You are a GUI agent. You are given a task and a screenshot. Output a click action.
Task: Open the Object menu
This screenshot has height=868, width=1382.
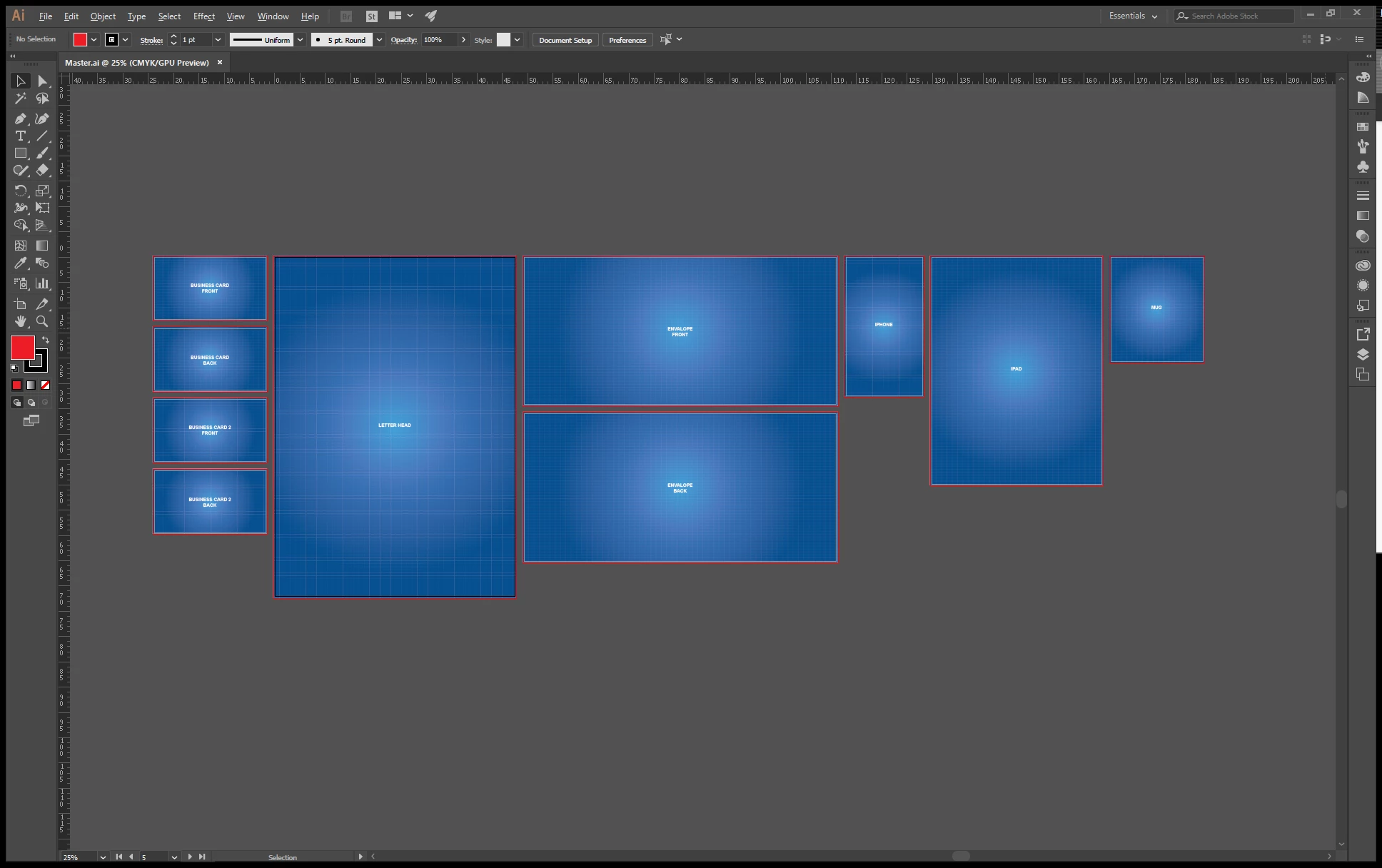(x=103, y=16)
